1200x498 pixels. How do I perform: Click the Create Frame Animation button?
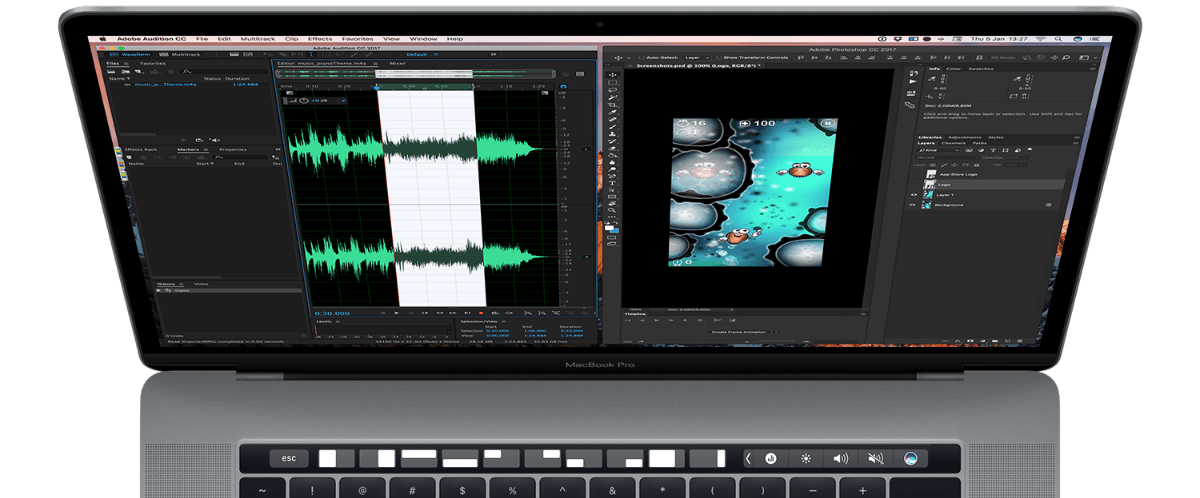click(x=738, y=331)
